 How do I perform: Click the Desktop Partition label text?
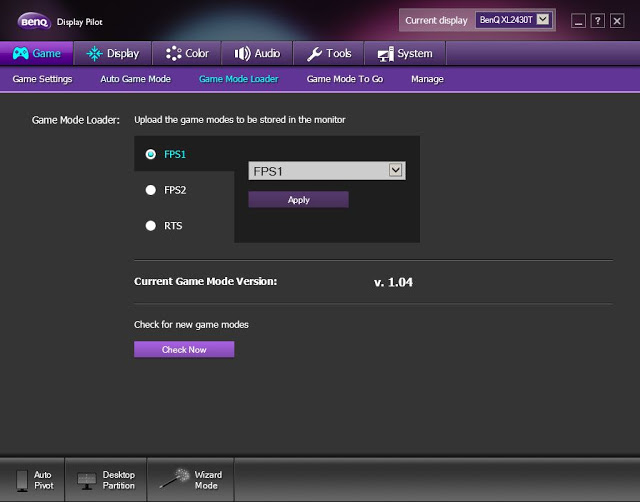[x=118, y=480]
